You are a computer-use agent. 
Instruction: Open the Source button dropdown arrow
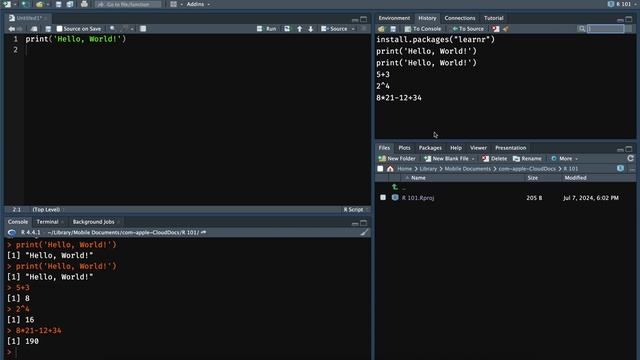(353, 29)
